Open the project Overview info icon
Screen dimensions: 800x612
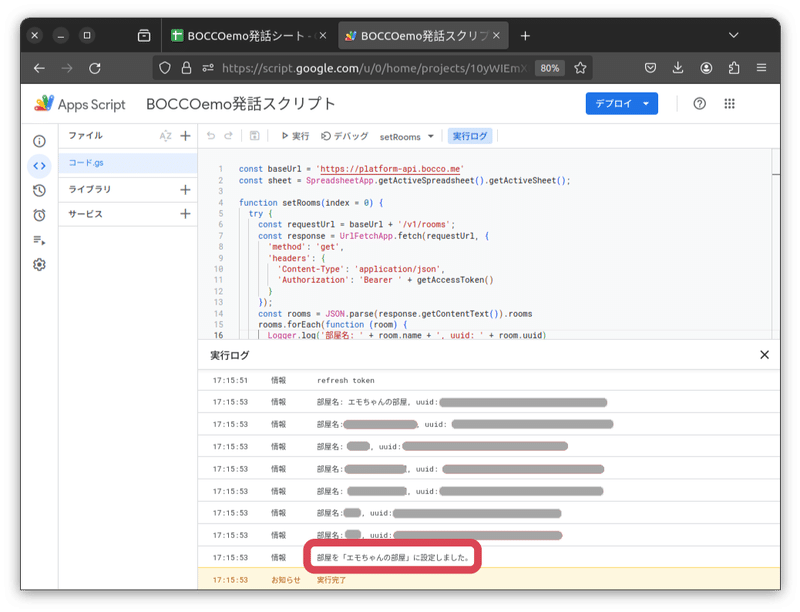click(x=39, y=141)
